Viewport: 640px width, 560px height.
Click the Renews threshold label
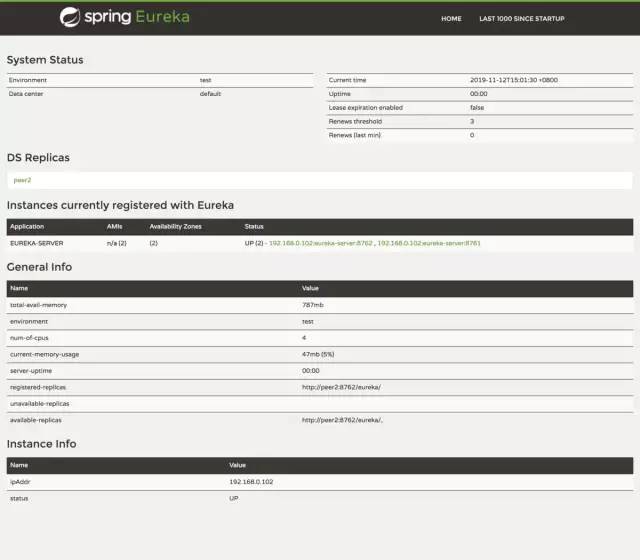356,122
